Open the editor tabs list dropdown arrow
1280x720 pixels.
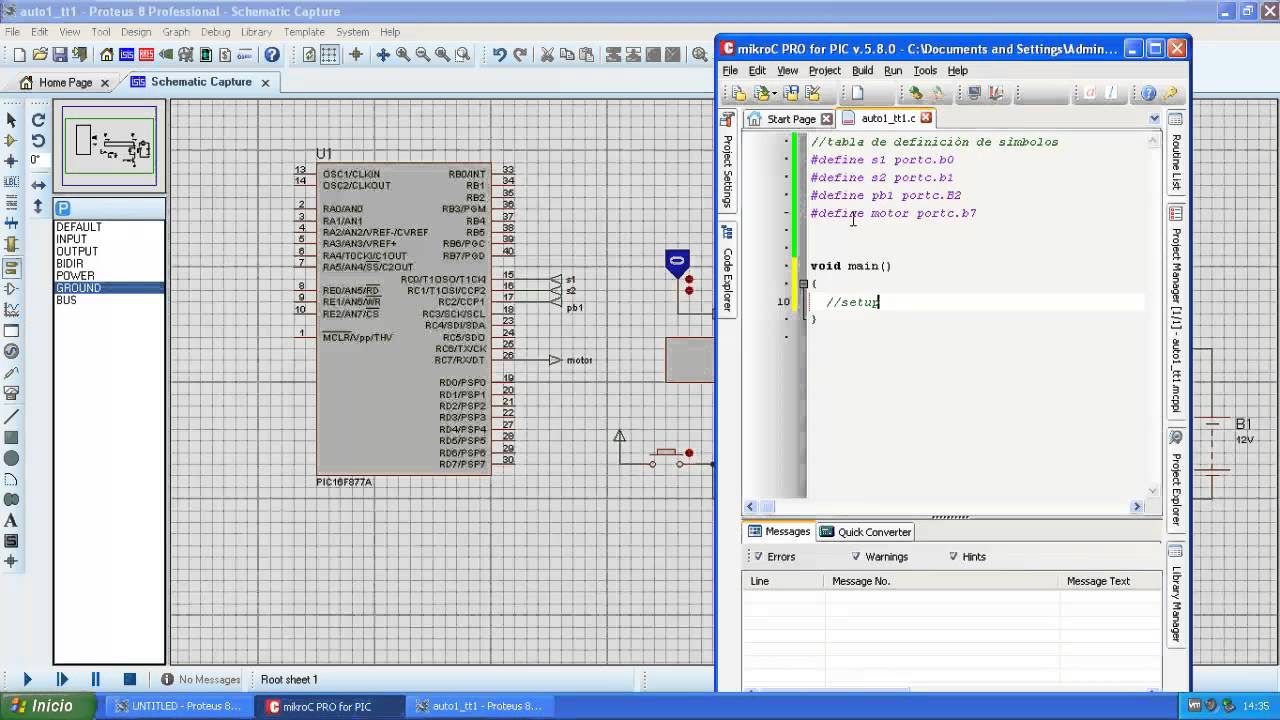(1154, 118)
